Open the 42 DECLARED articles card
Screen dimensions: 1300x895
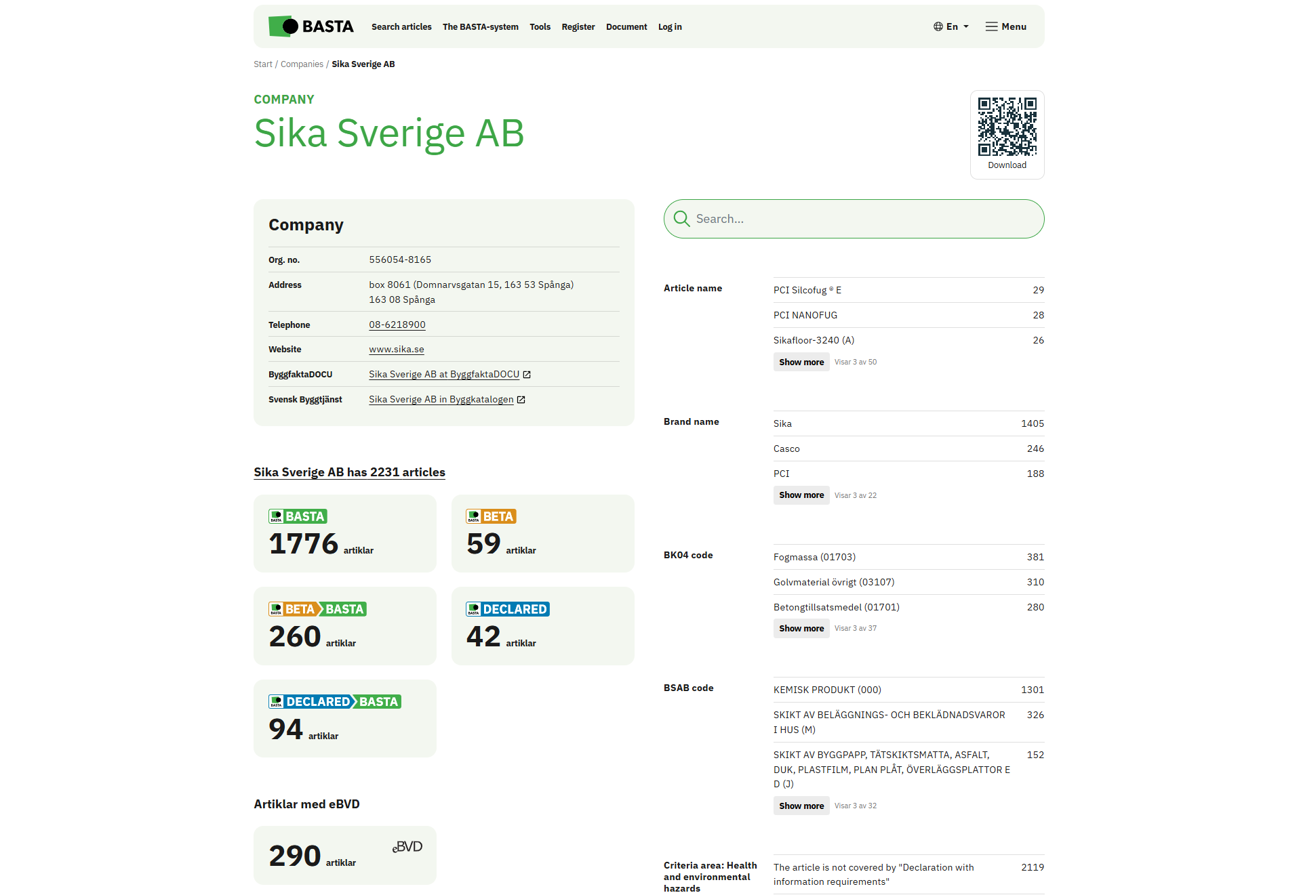[542, 625]
